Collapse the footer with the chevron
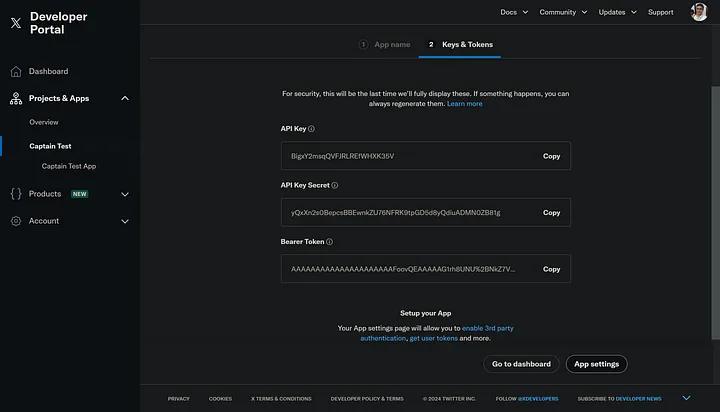 tap(686, 398)
